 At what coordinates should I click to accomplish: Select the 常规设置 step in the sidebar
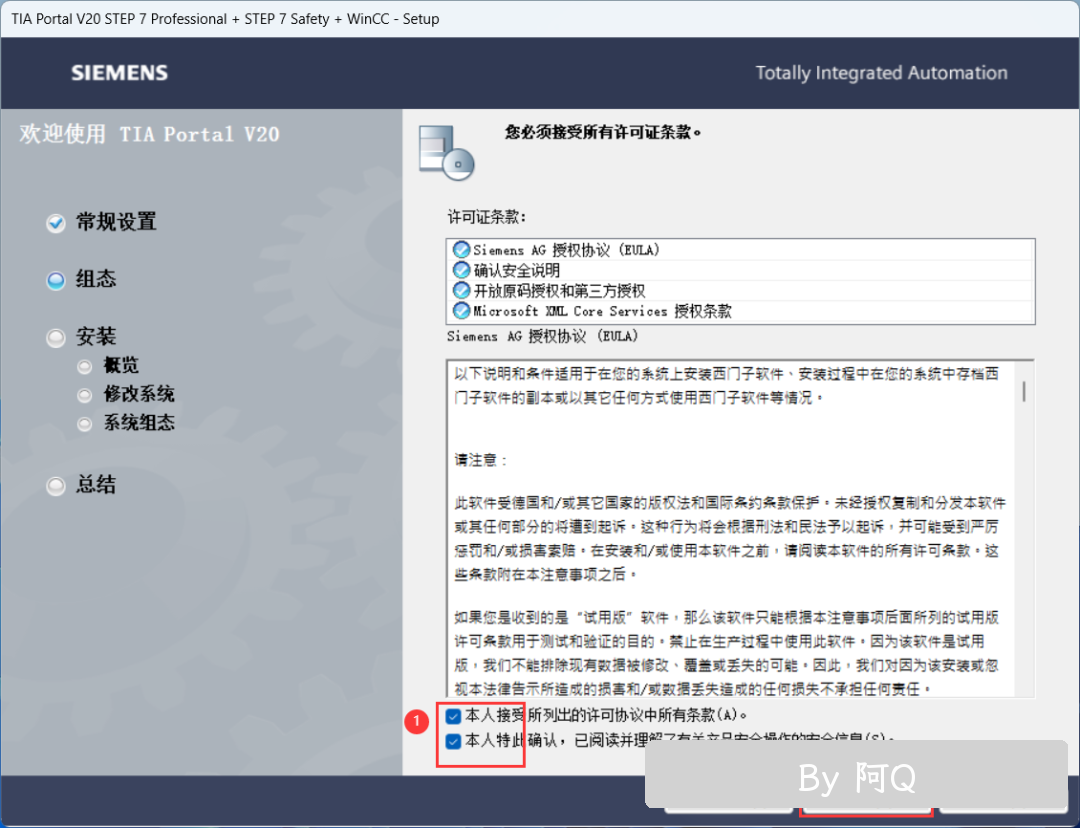(x=116, y=222)
